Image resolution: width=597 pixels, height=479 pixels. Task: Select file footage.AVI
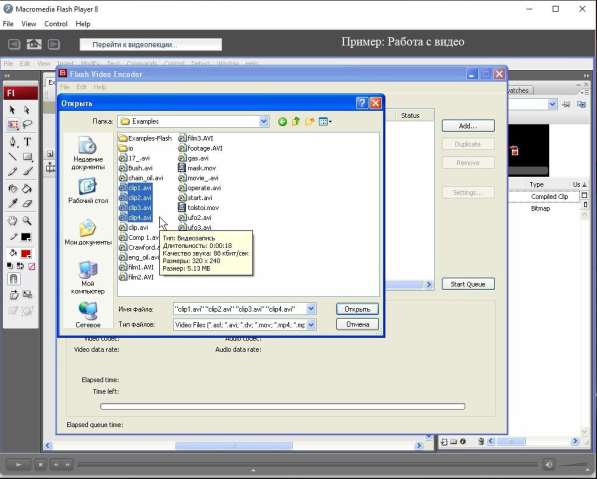201,148
